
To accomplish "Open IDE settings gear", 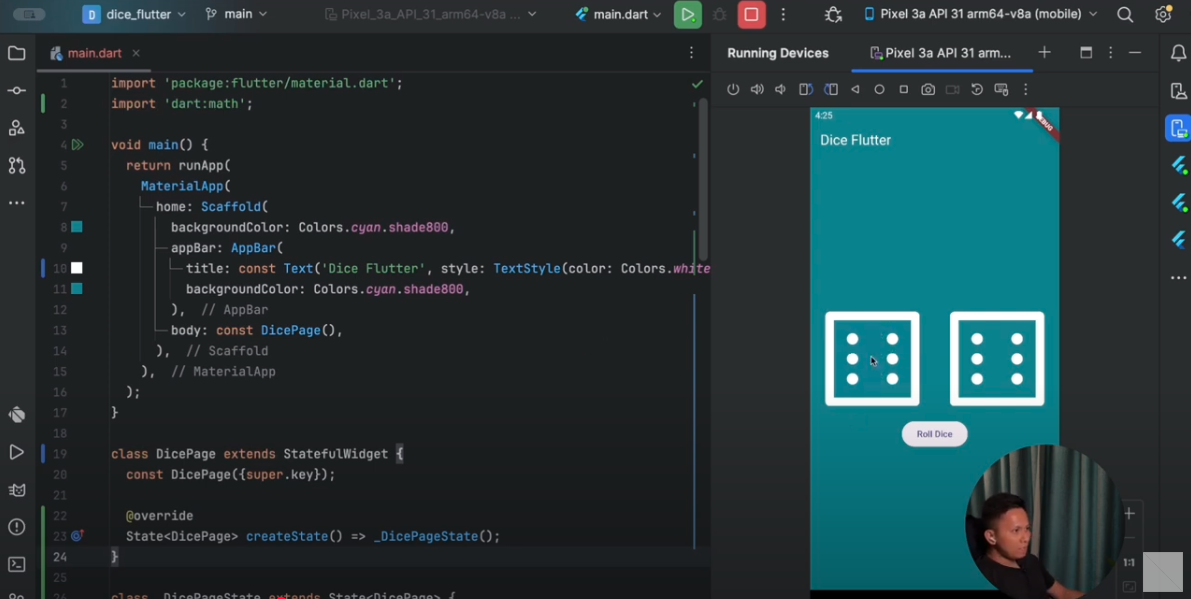I will (x=1163, y=14).
